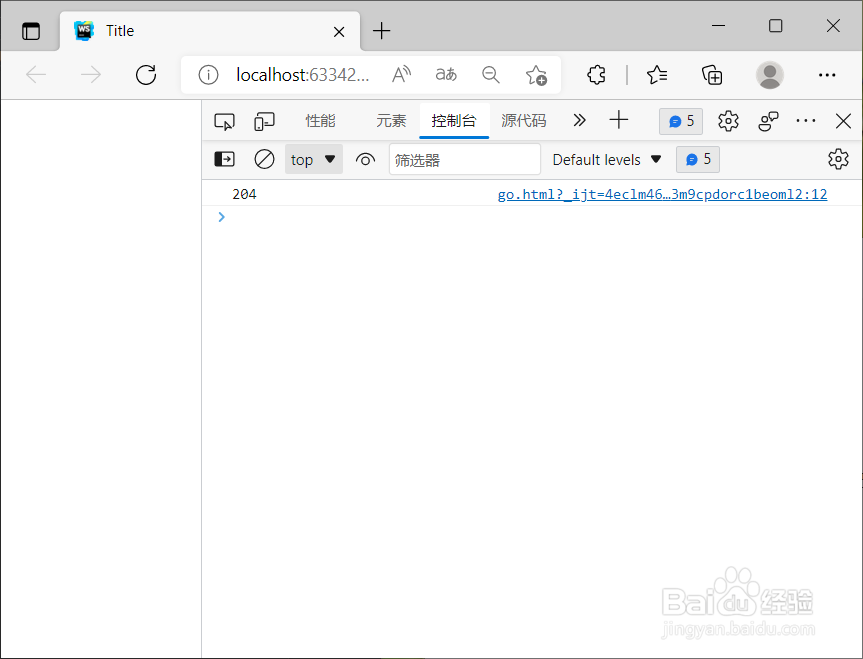The image size is (863, 659).
Task: Open the top frame context dropdown
Action: tap(313, 159)
